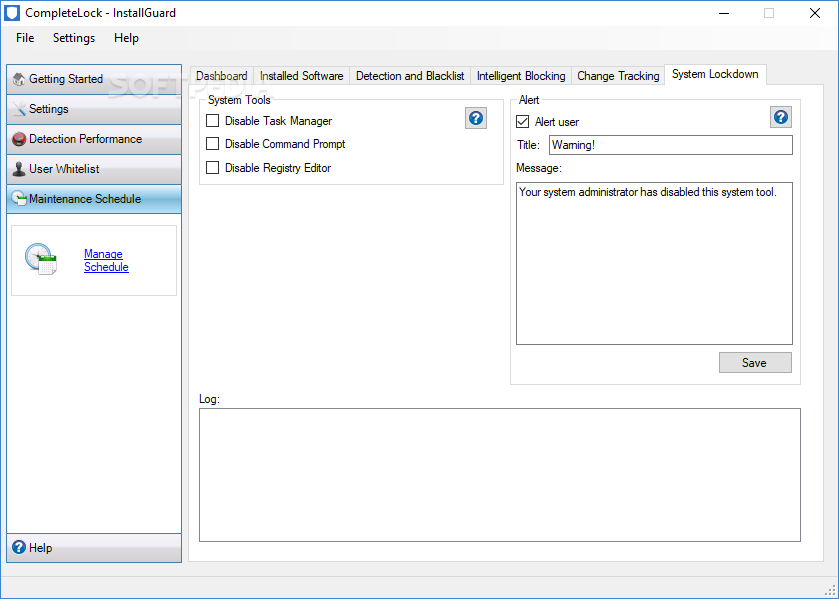Uncheck the Alert user checkbox
The image size is (839, 599).
pos(522,122)
